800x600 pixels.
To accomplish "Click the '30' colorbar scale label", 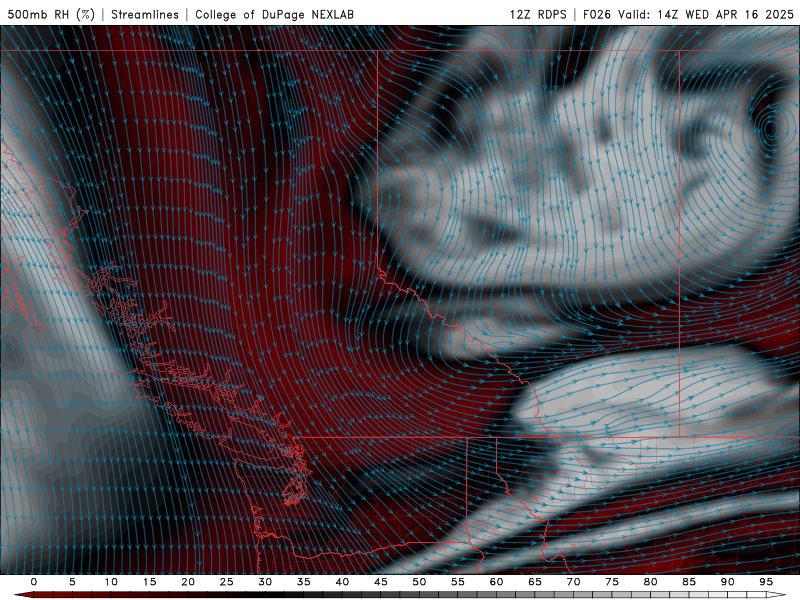I will 265,582.
